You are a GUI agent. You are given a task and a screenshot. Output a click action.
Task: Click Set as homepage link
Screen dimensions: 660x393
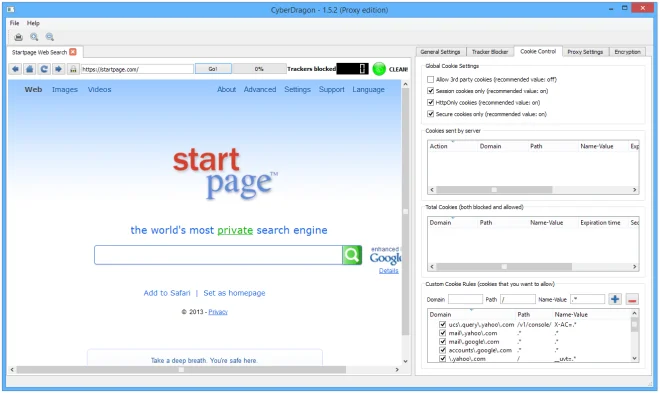(x=234, y=293)
